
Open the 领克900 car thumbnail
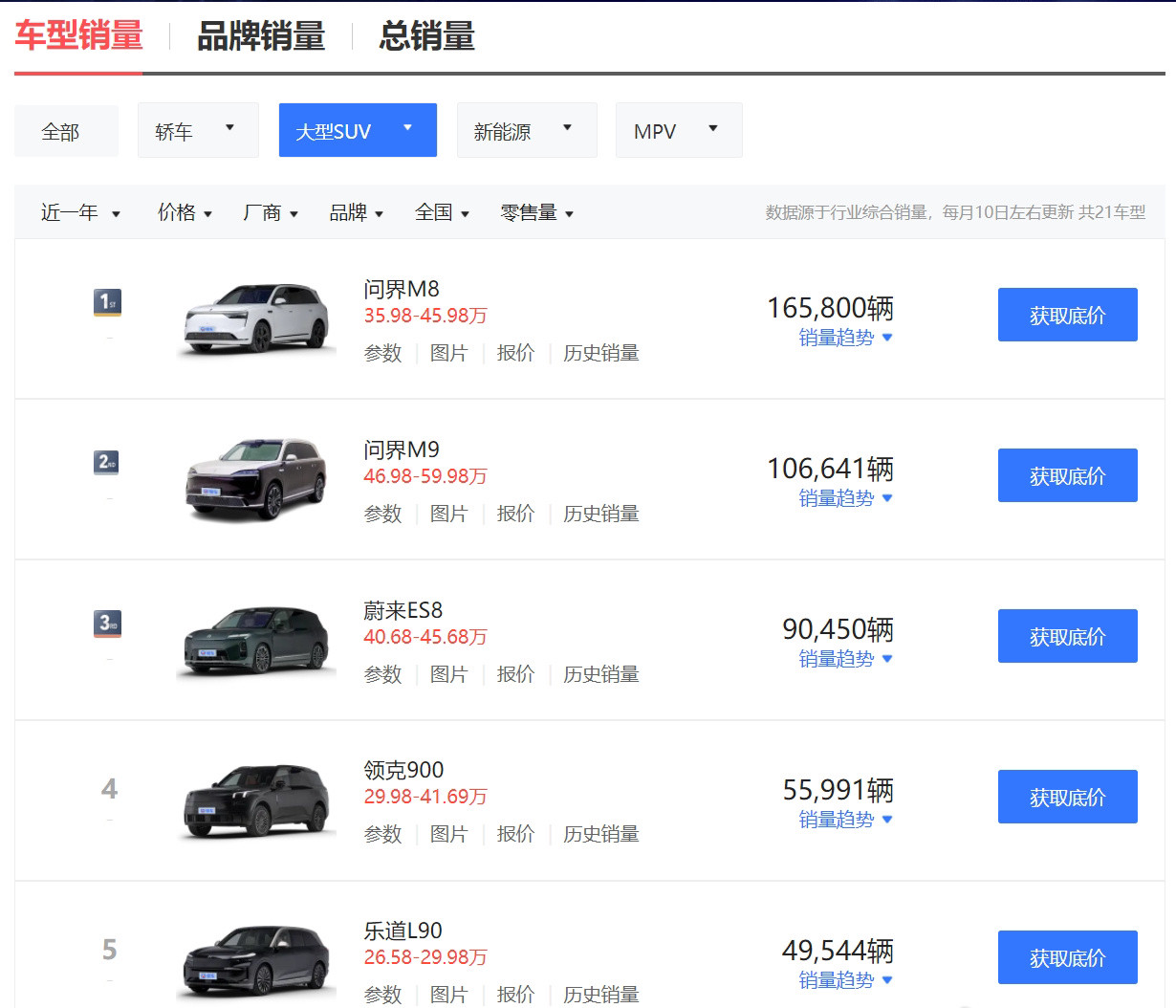[x=256, y=801]
